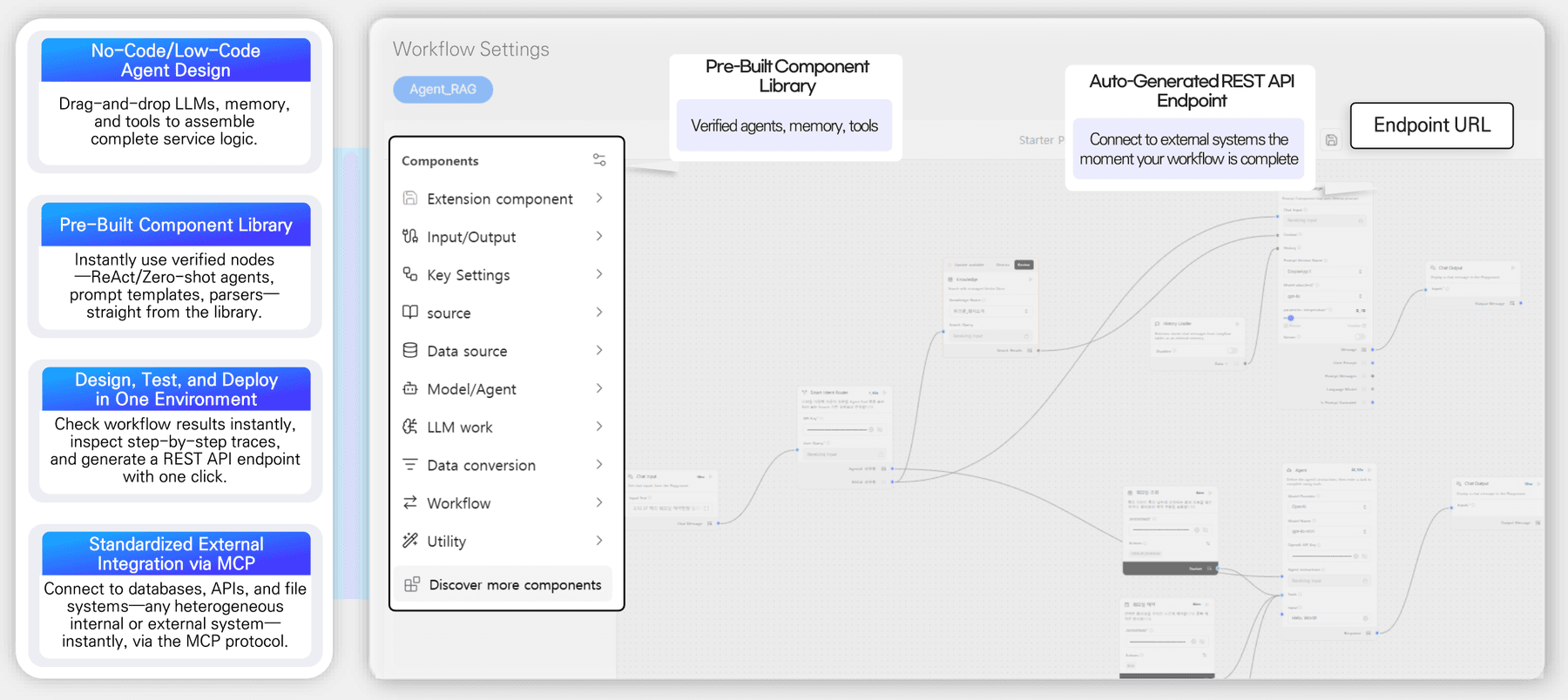Expand the Data source category chevron
The width and height of the screenshot is (1568, 700).
click(599, 350)
